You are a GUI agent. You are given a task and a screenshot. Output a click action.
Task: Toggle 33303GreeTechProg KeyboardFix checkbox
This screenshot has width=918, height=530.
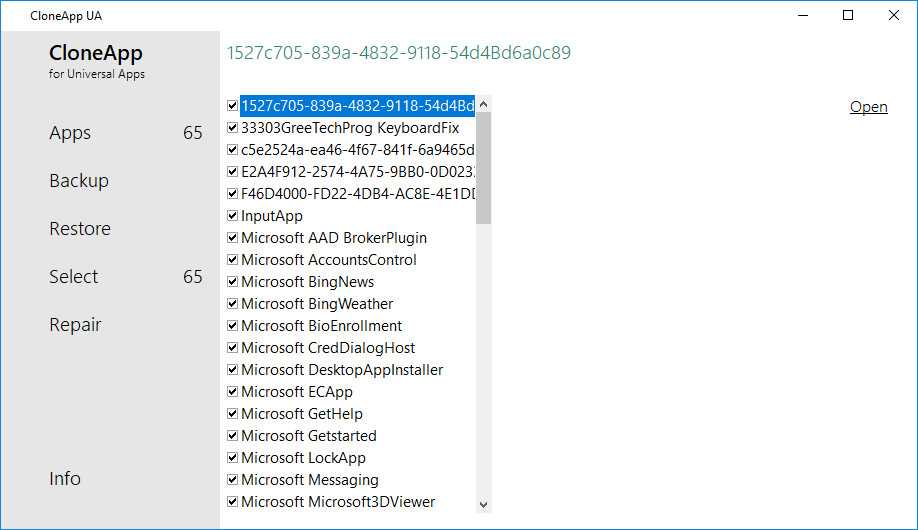point(233,128)
